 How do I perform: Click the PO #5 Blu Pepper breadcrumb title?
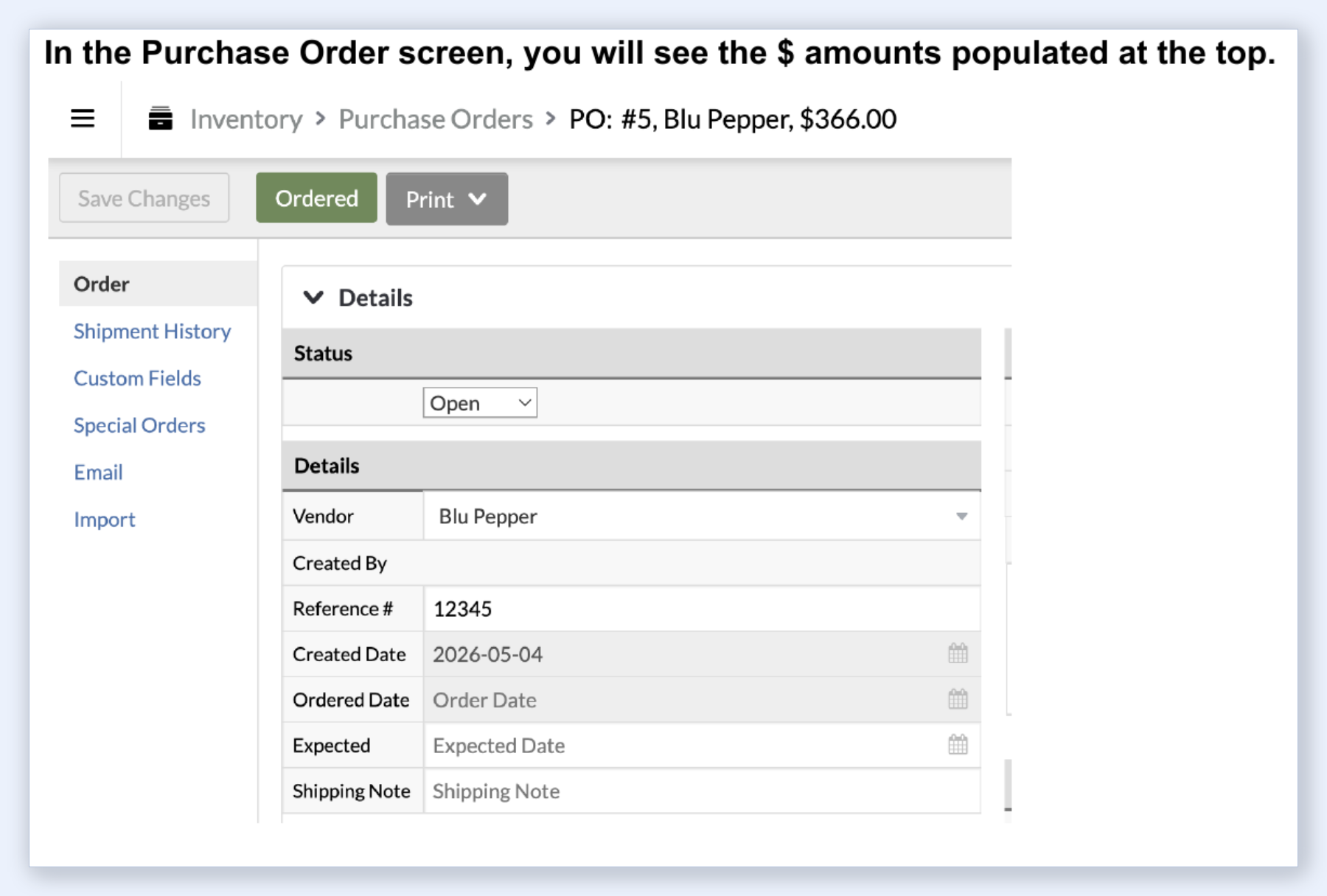click(733, 119)
